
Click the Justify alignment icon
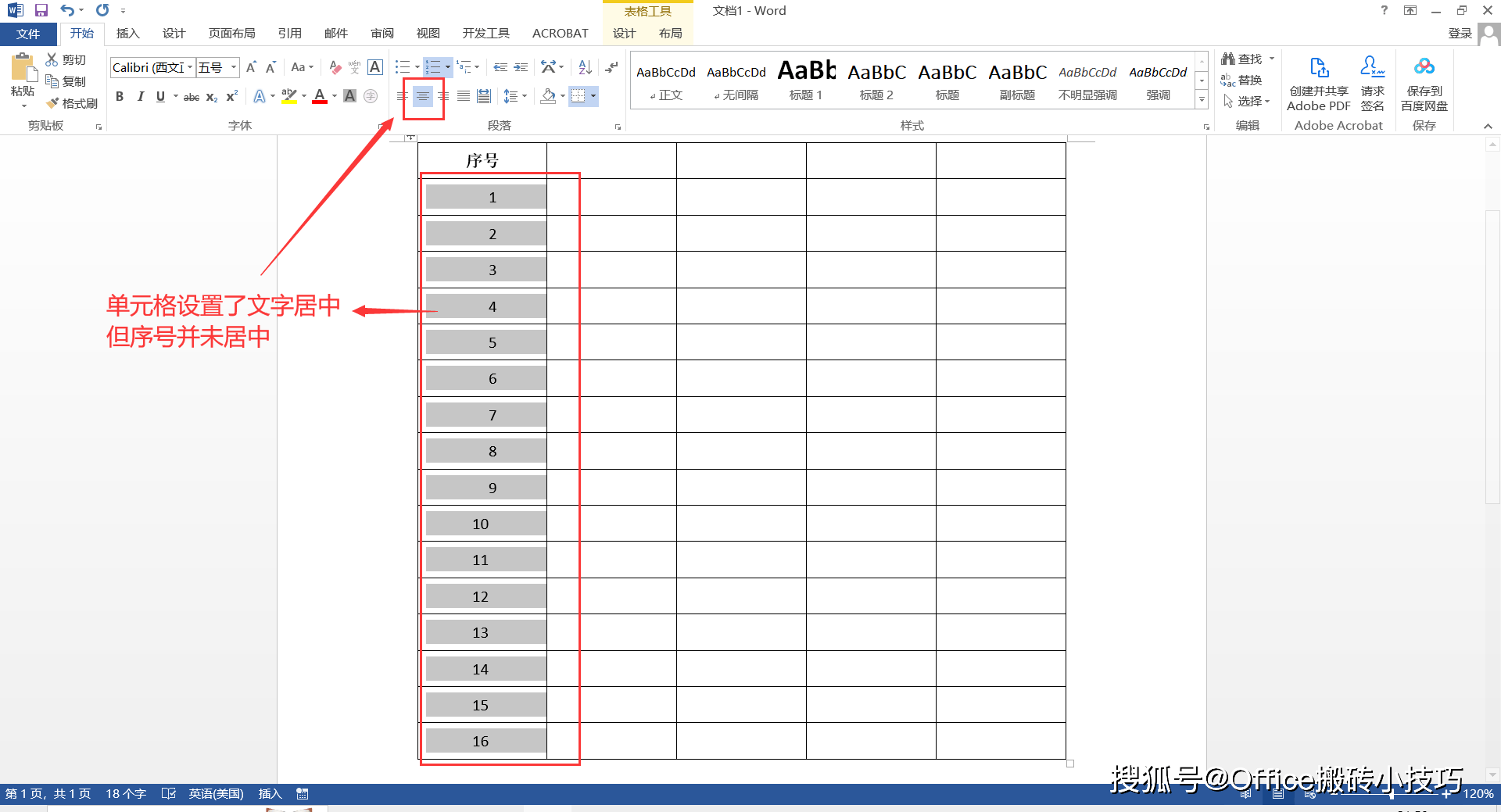tap(464, 96)
